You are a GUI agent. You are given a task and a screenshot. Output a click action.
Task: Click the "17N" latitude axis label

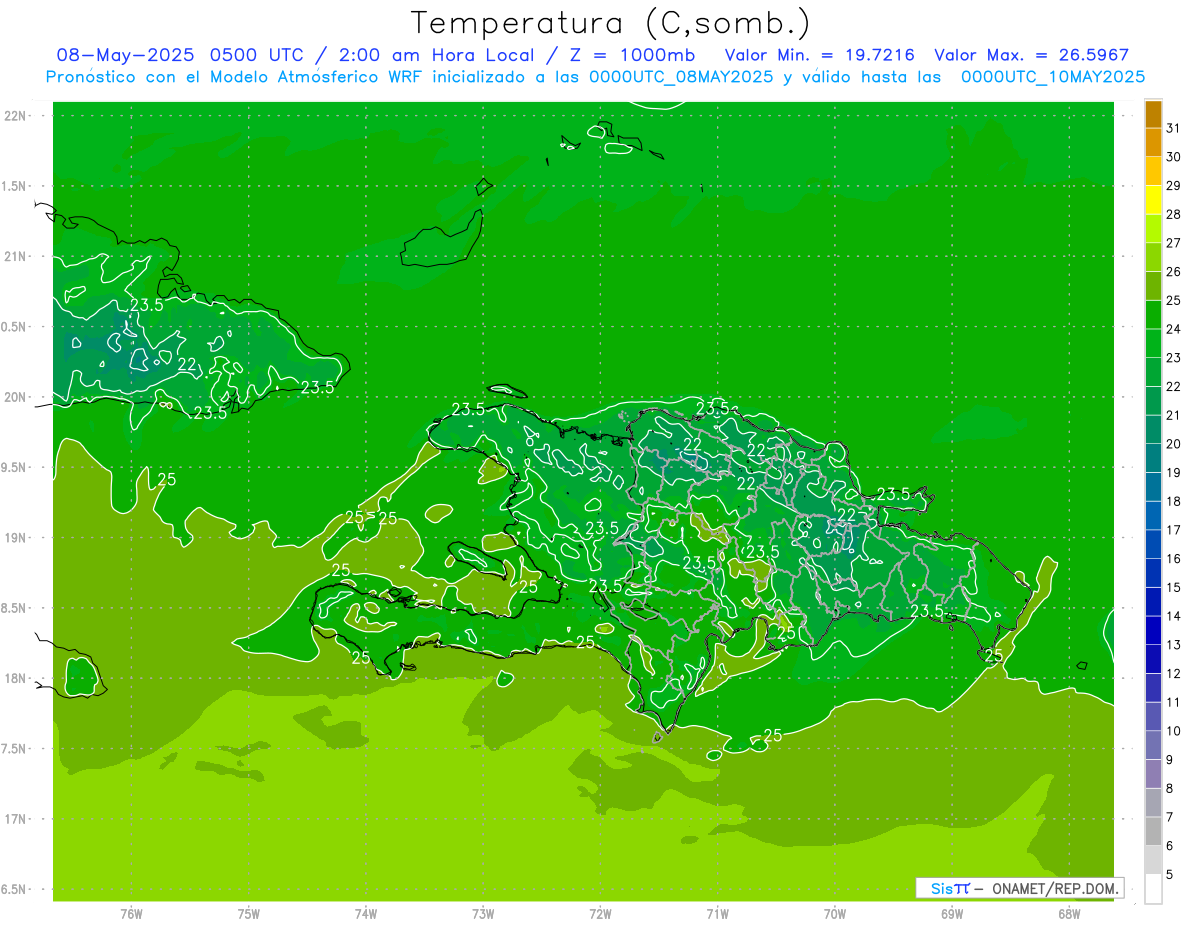click(x=17, y=819)
